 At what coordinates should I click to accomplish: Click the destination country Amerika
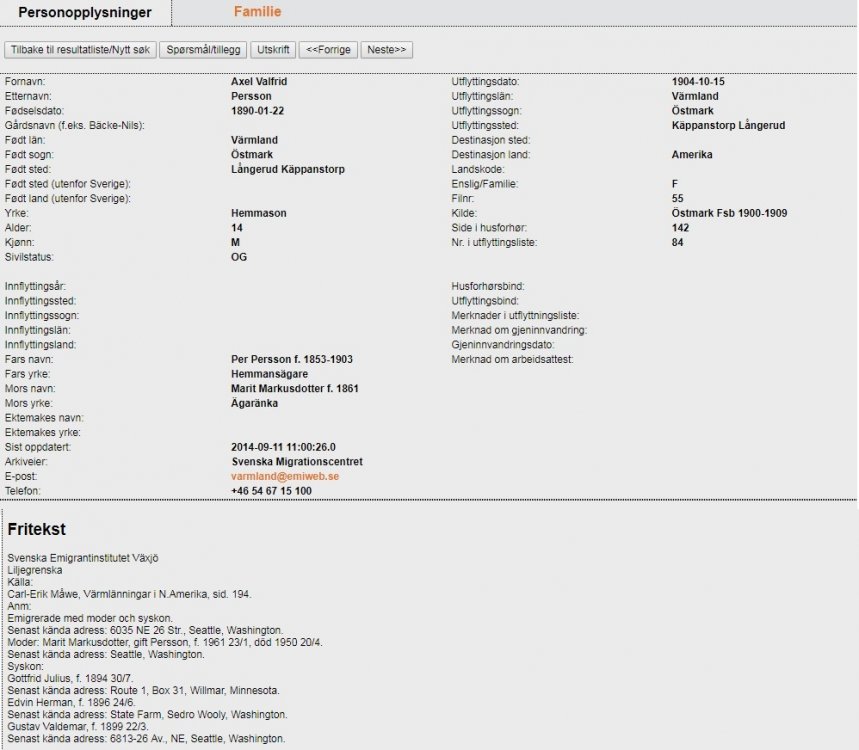pyautogui.click(x=692, y=155)
